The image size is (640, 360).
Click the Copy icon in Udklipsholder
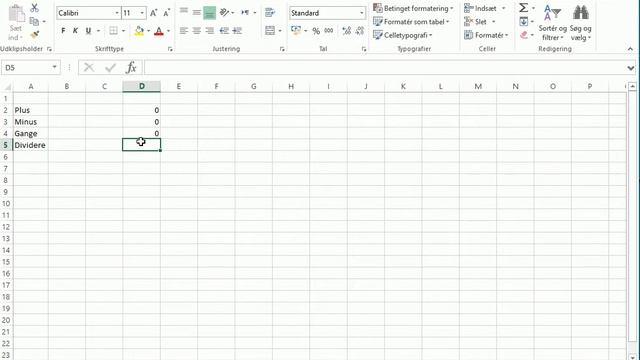click(x=34, y=22)
